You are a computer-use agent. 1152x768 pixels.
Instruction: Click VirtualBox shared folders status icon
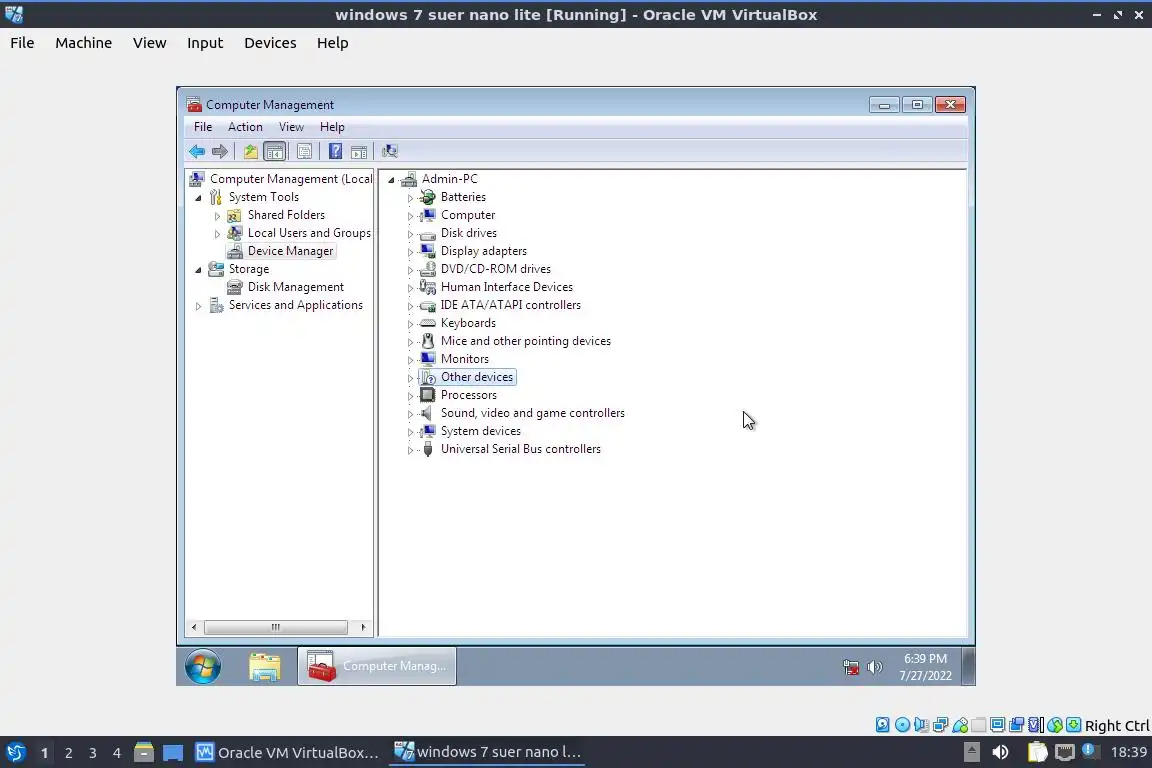click(979, 725)
